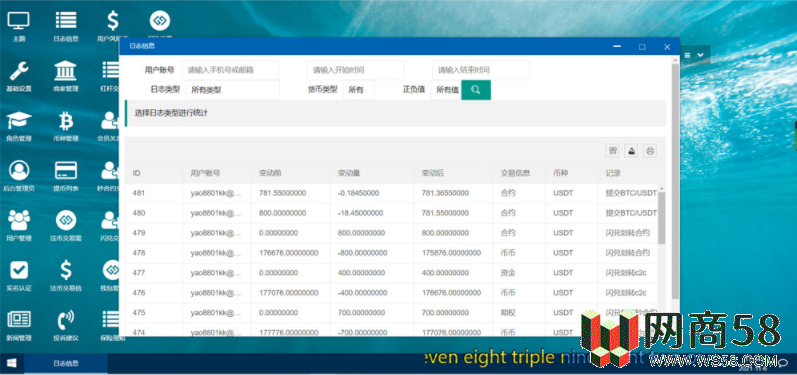Click value -400.00000000 in row 476
The image size is (797, 375).
[362, 293]
